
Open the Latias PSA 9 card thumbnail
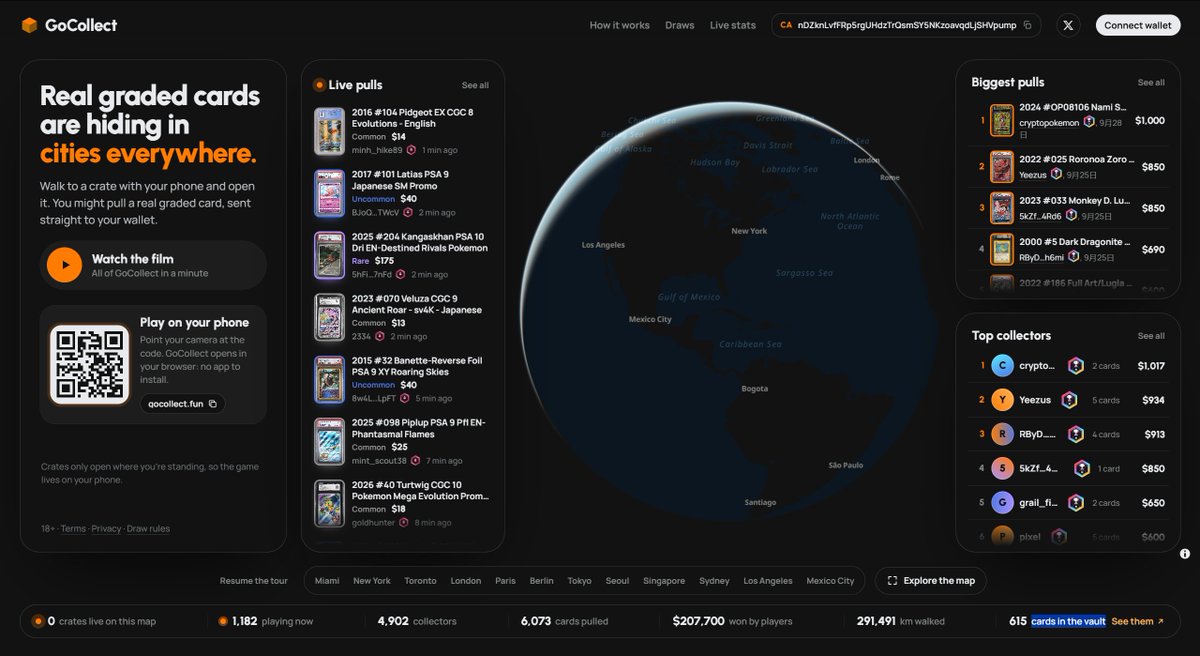[x=329, y=193]
